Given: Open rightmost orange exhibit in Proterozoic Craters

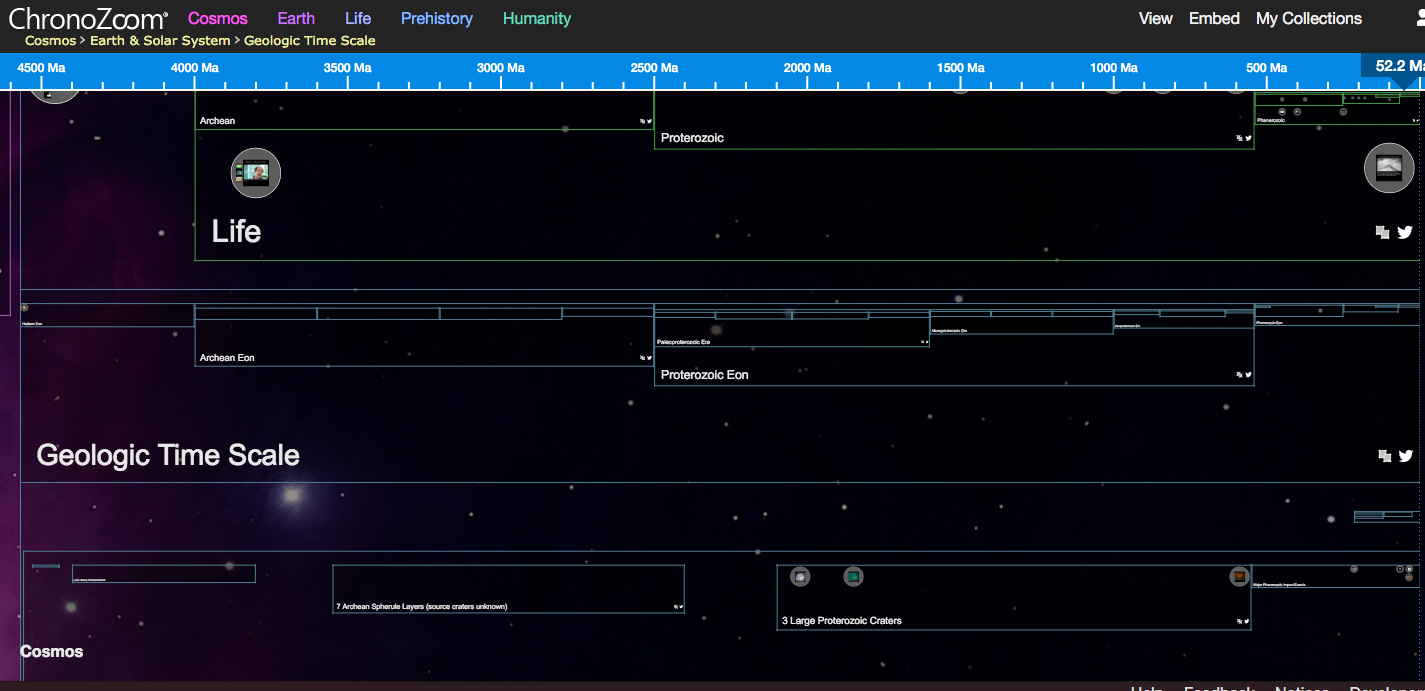Looking at the screenshot, I should pos(1239,576).
